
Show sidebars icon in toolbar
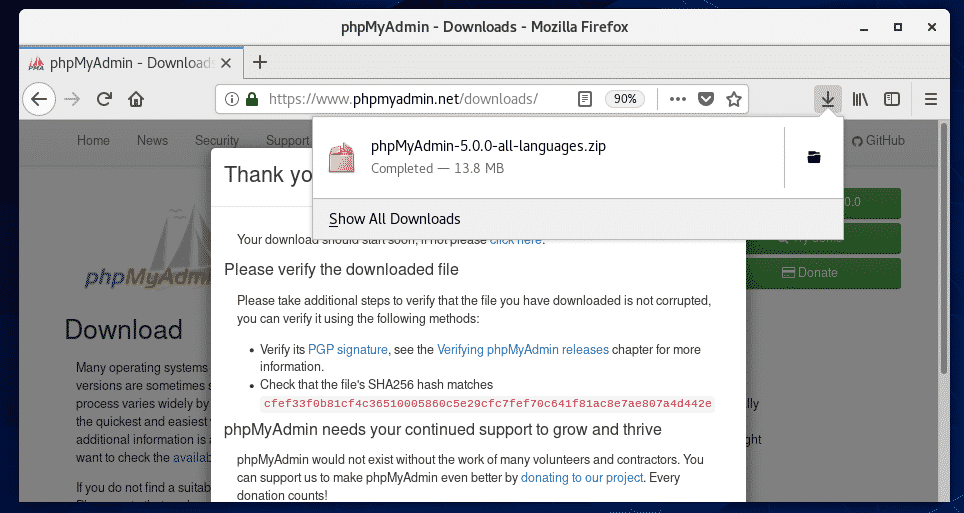coord(892,99)
